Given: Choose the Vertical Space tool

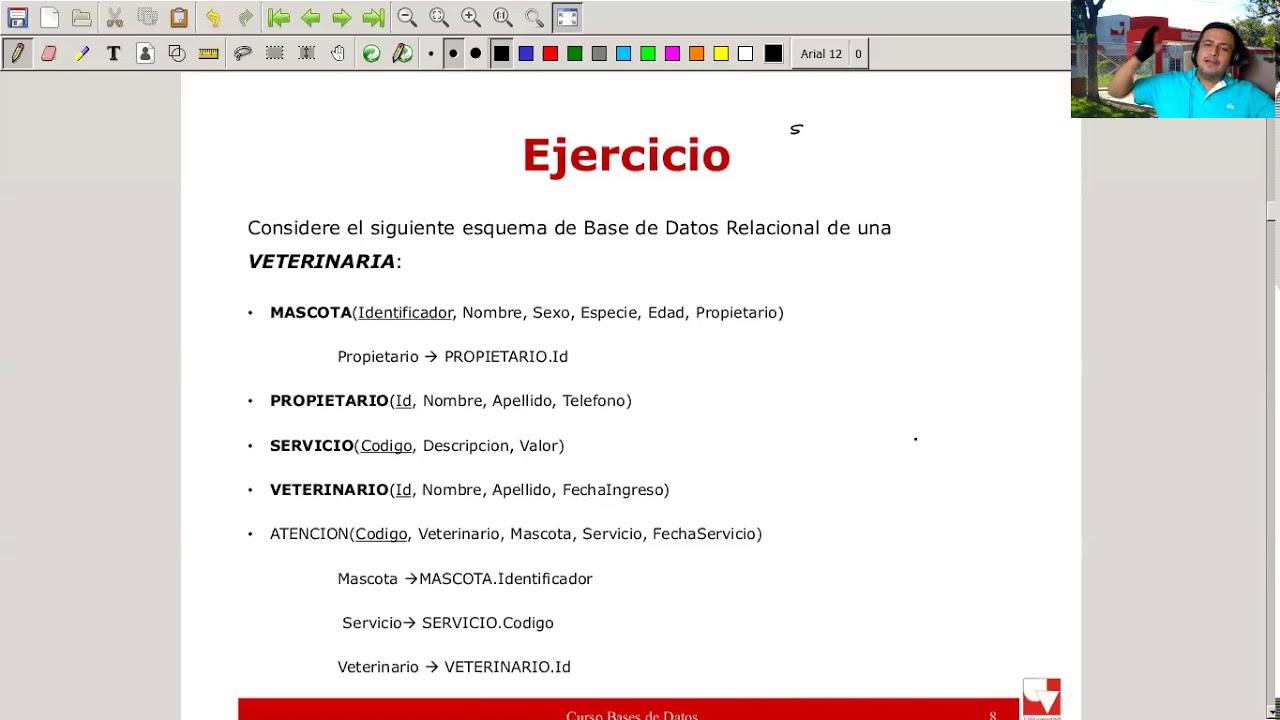Looking at the screenshot, I should pos(307,54).
